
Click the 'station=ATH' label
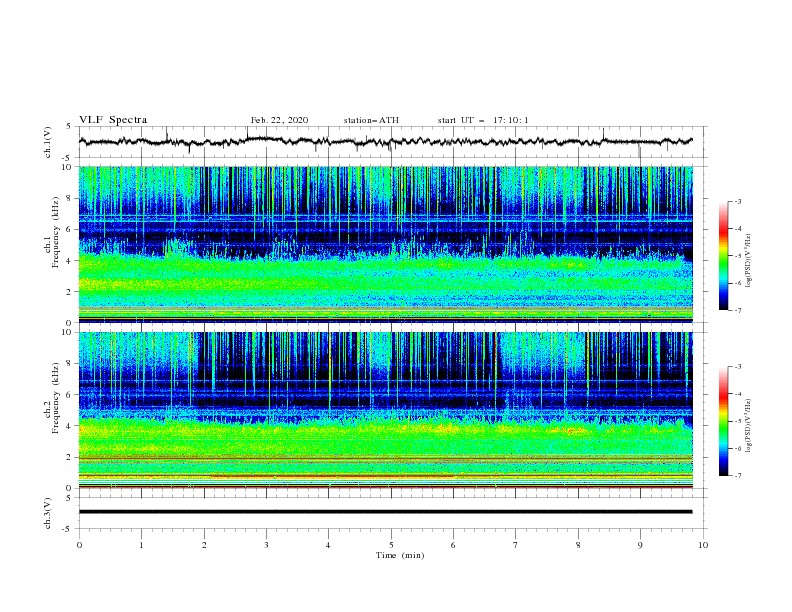point(371,120)
